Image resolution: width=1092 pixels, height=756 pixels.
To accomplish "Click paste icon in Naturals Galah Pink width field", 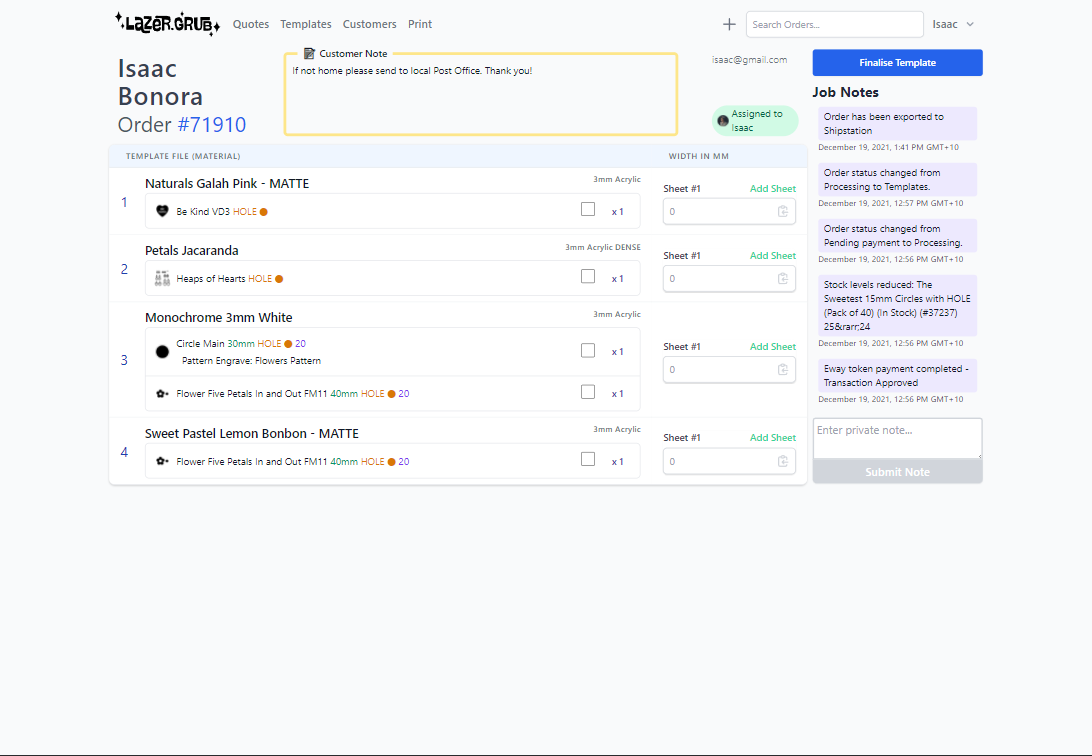I will point(783,212).
